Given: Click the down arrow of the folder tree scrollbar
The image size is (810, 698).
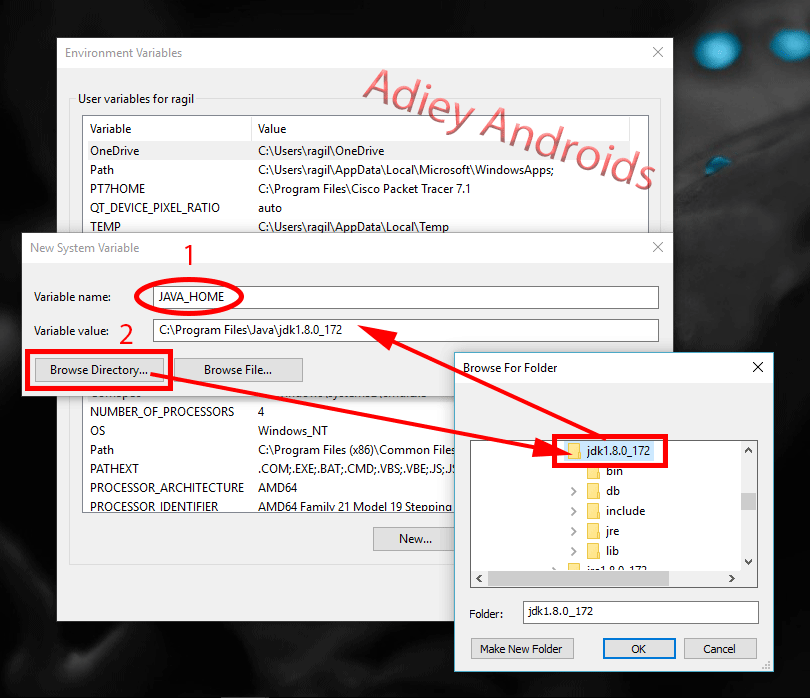Looking at the screenshot, I should (x=748, y=561).
